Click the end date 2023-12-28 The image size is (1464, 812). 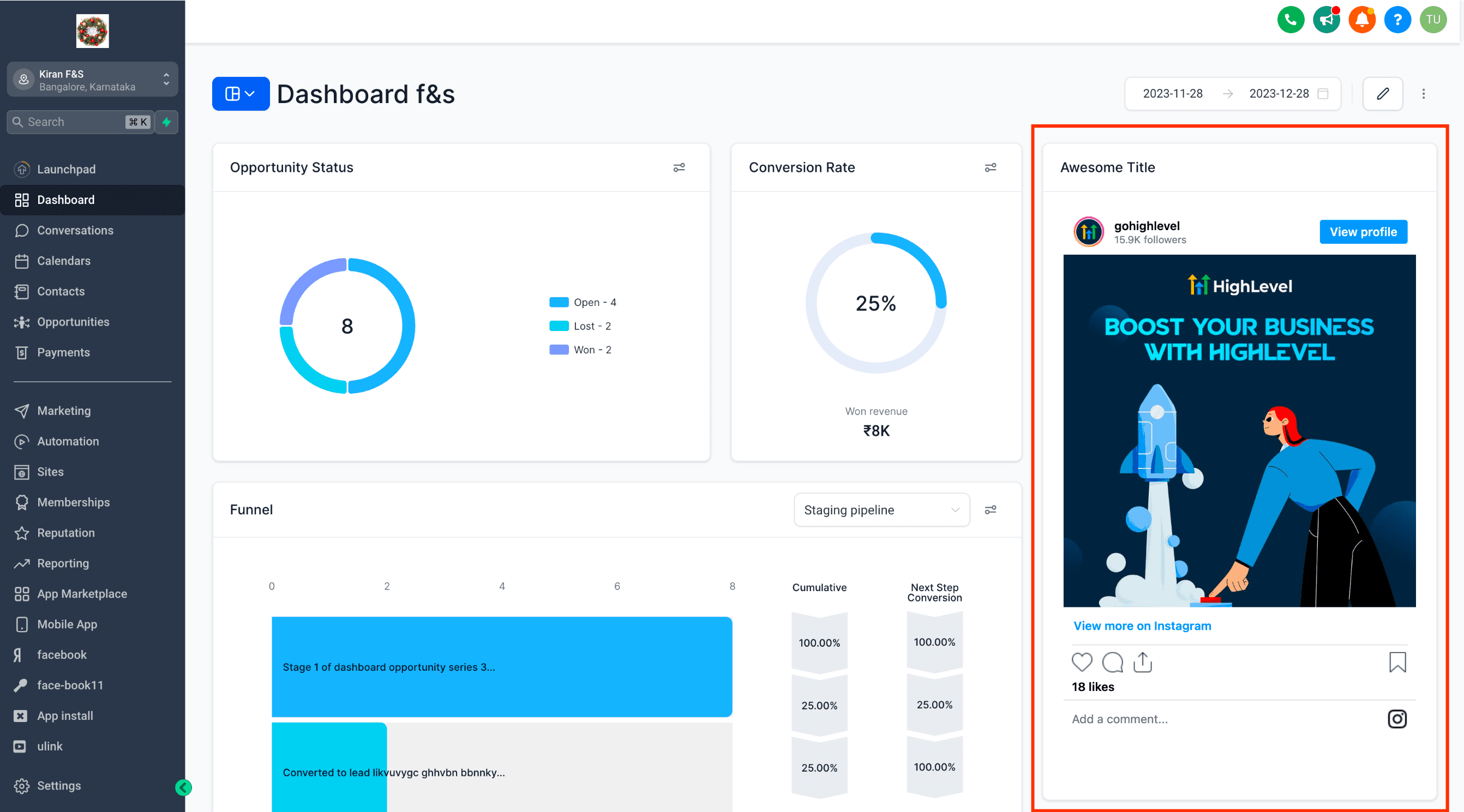tap(1279, 94)
